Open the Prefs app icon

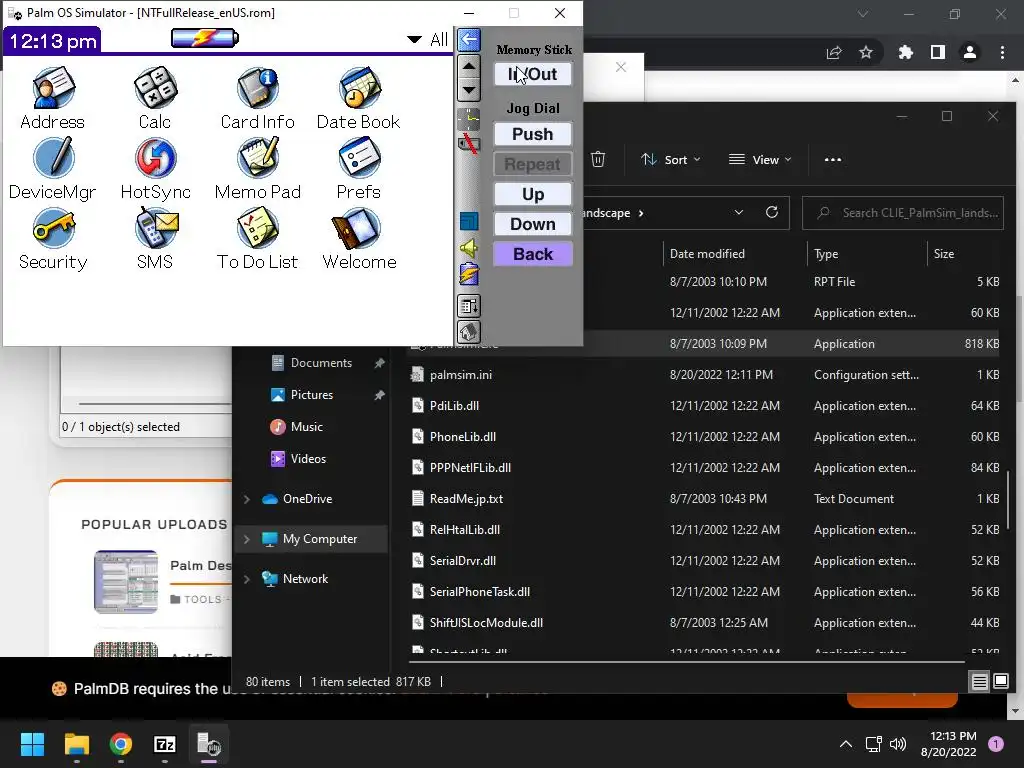tap(359, 168)
